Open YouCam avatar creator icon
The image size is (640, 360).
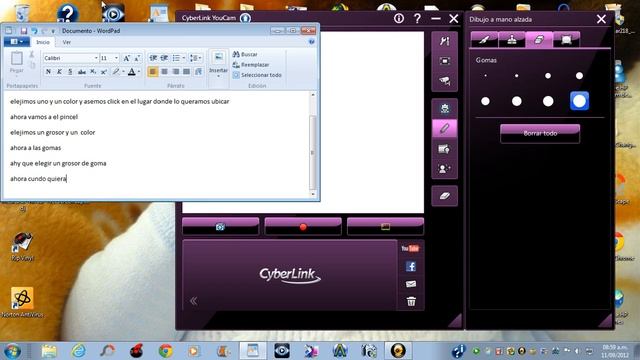tap(444, 168)
